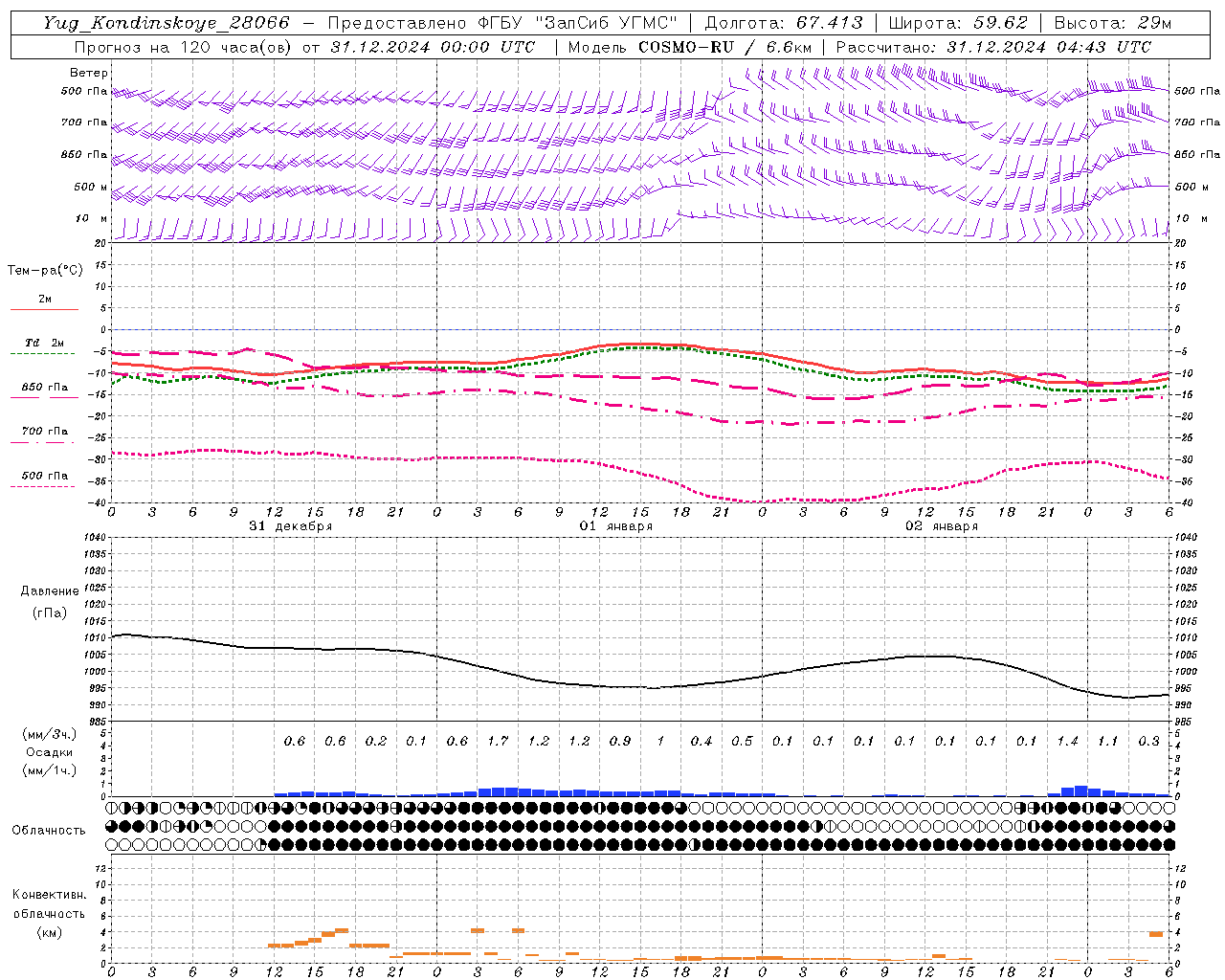1225x980 pixels.
Task: Select the 0.4 precipitation amount value
Action: [x=702, y=742]
